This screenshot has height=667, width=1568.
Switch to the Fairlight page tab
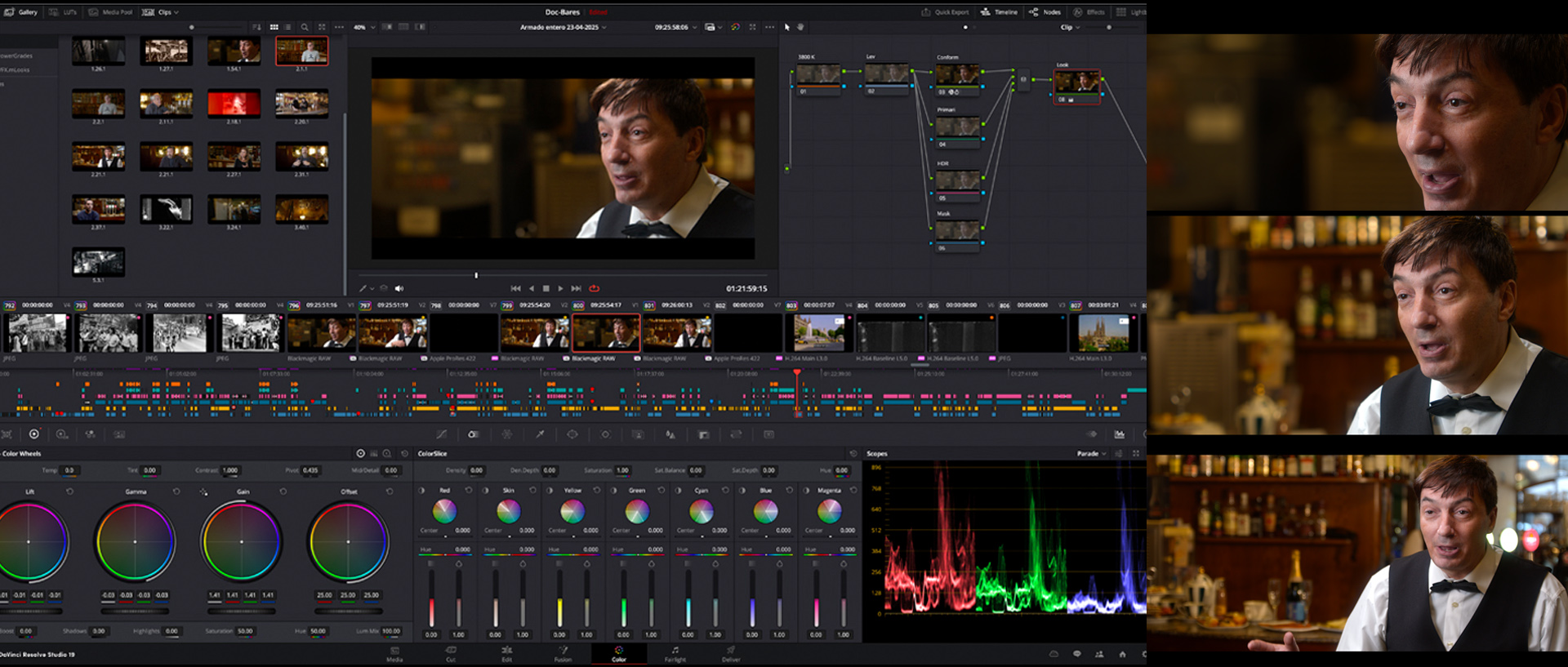click(x=675, y=653)
